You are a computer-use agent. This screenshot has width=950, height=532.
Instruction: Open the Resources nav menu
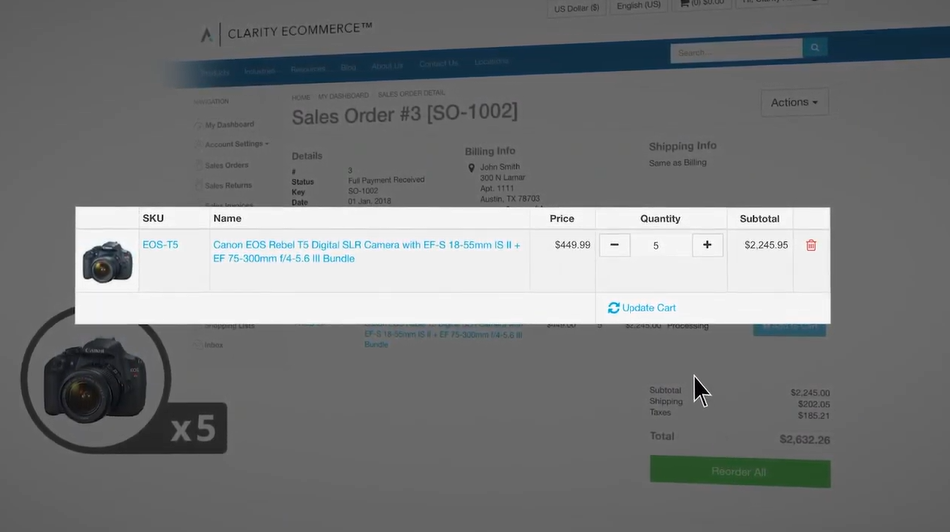coord(308,69)
